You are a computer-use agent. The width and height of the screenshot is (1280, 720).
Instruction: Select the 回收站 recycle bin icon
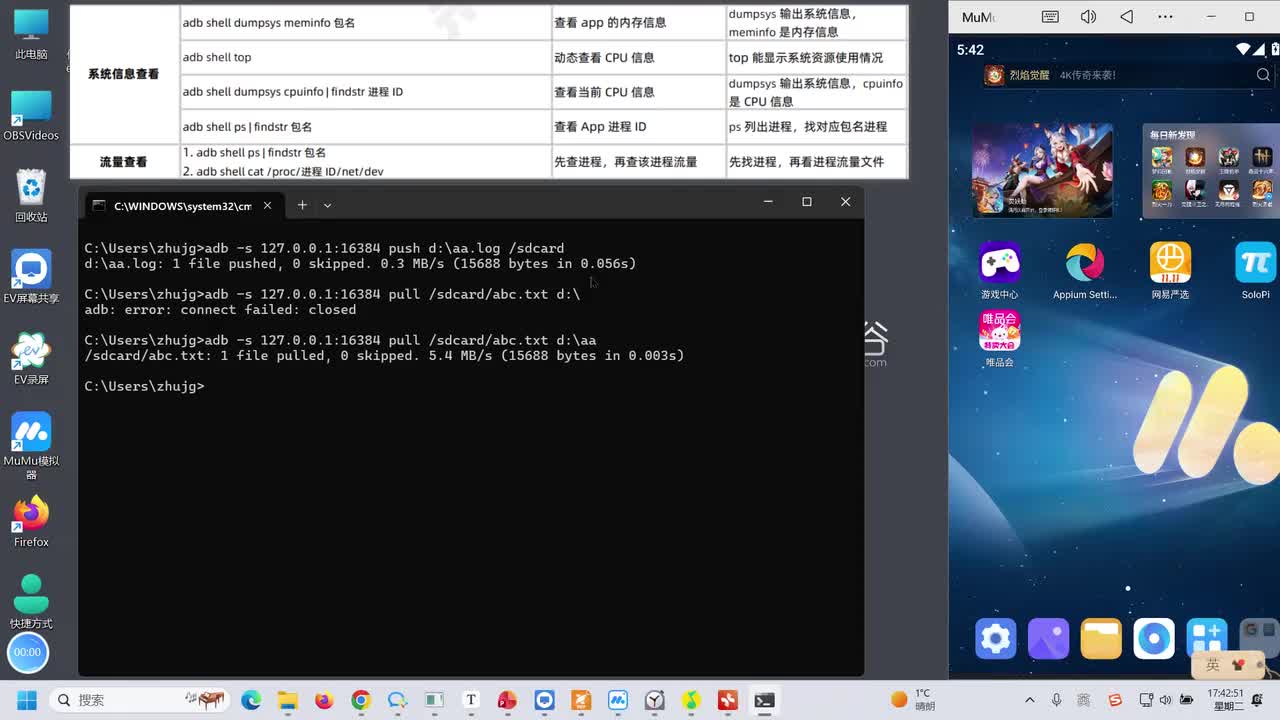[x=31, y=196]
